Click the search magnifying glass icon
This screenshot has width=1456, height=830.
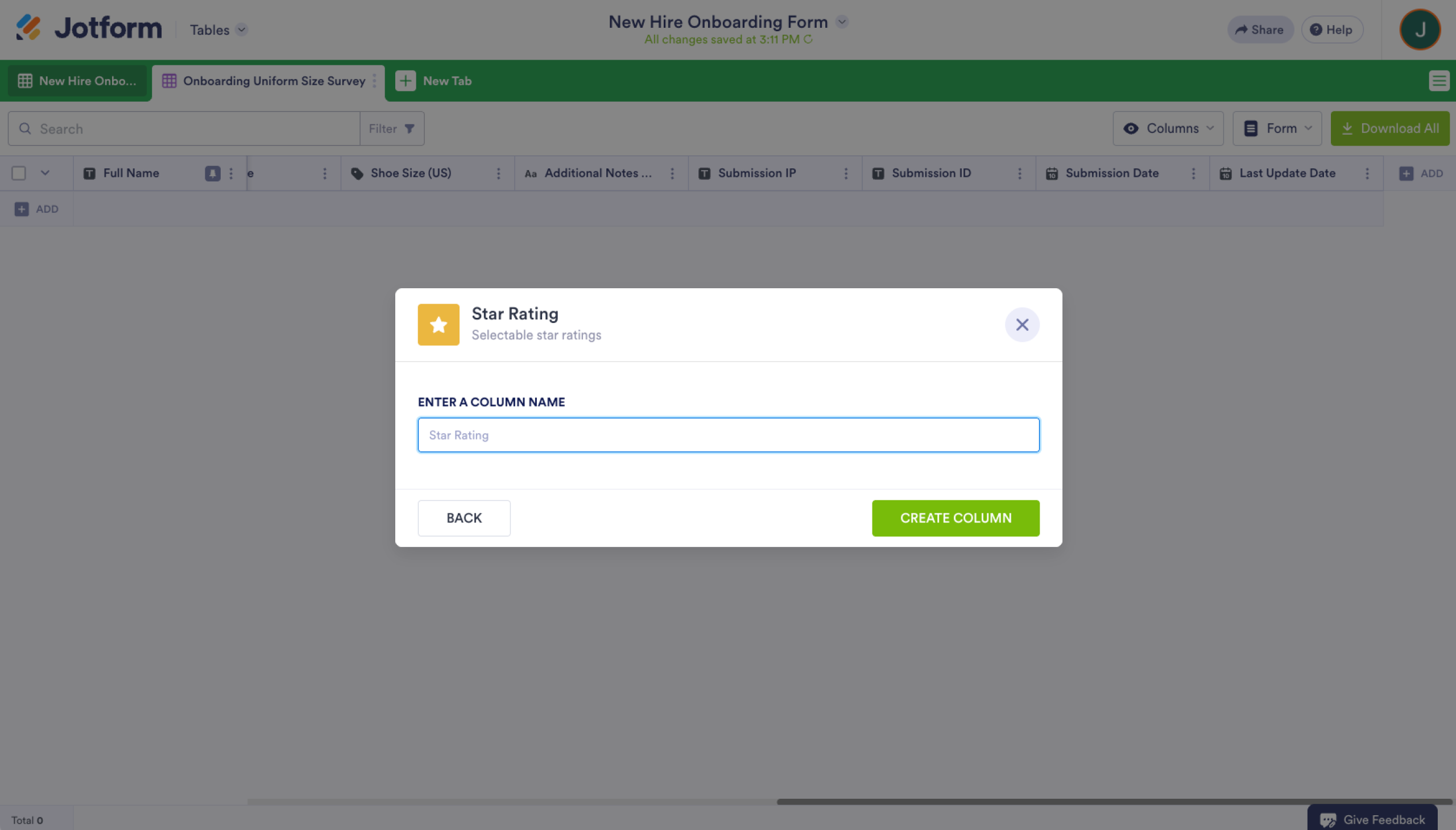(x=26, y=128)
